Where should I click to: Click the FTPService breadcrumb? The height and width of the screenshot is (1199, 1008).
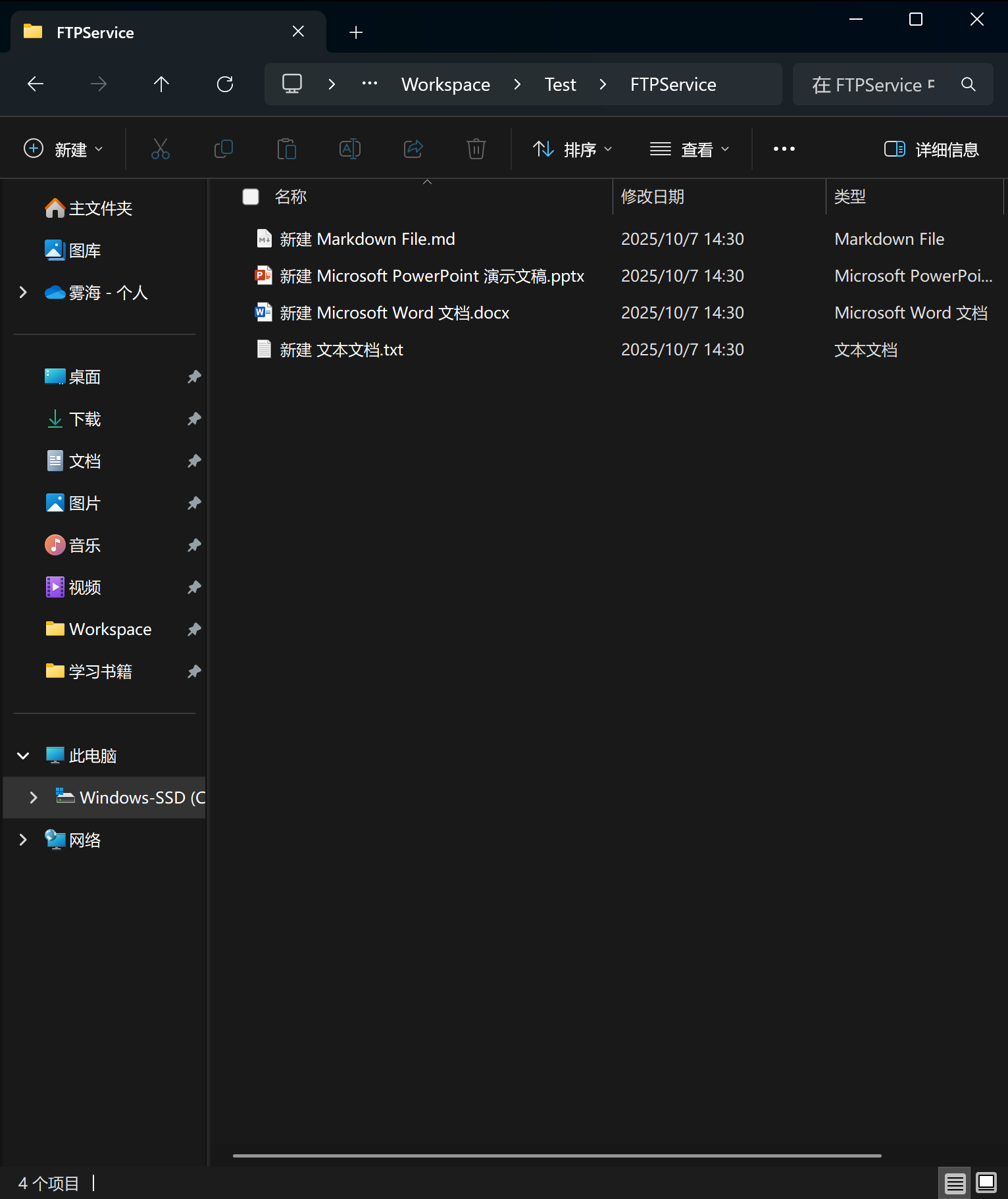(x=673, y=84)
